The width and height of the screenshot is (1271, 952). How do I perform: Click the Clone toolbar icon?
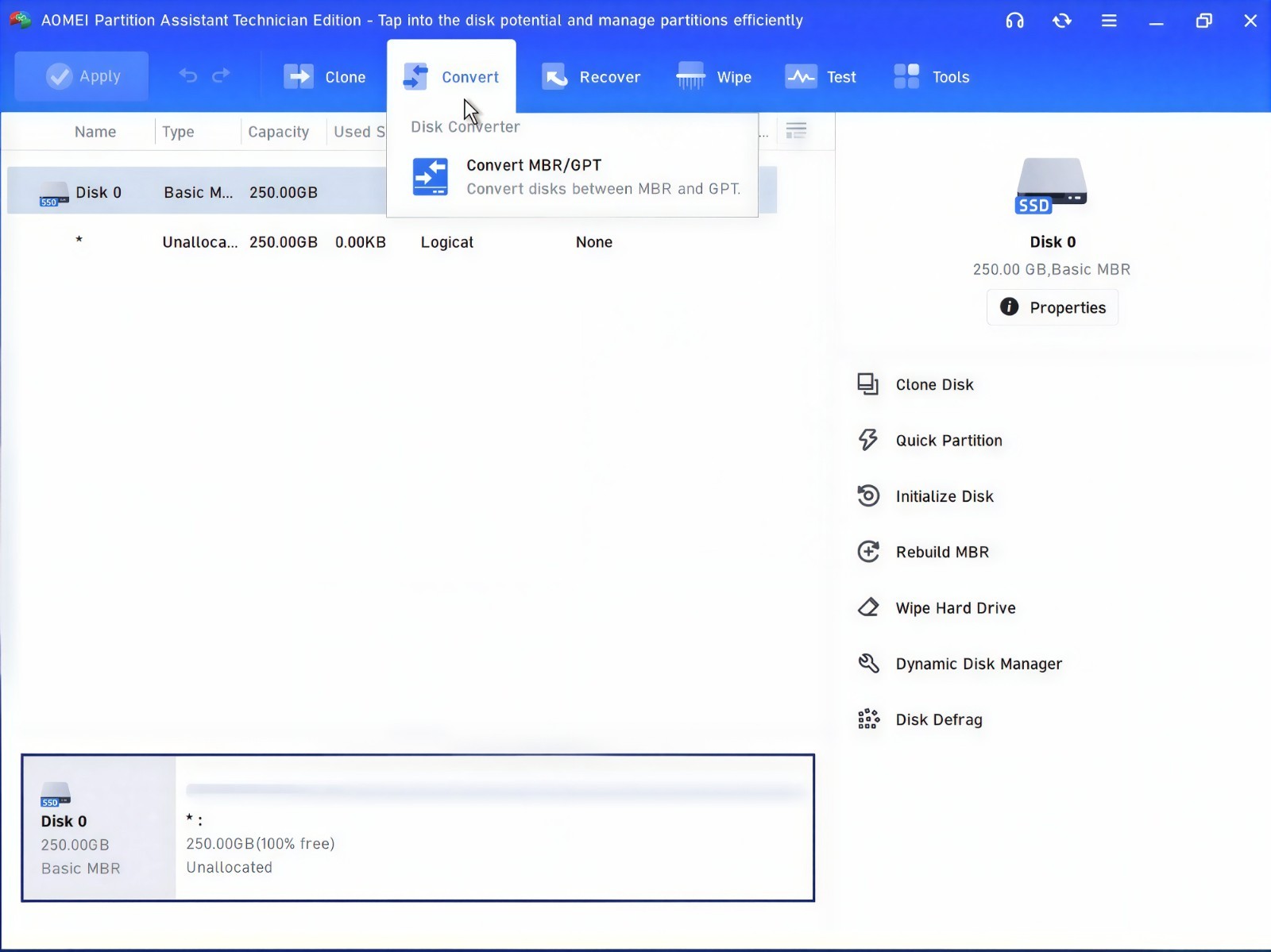pyautogui.click(x=299, y=77)
